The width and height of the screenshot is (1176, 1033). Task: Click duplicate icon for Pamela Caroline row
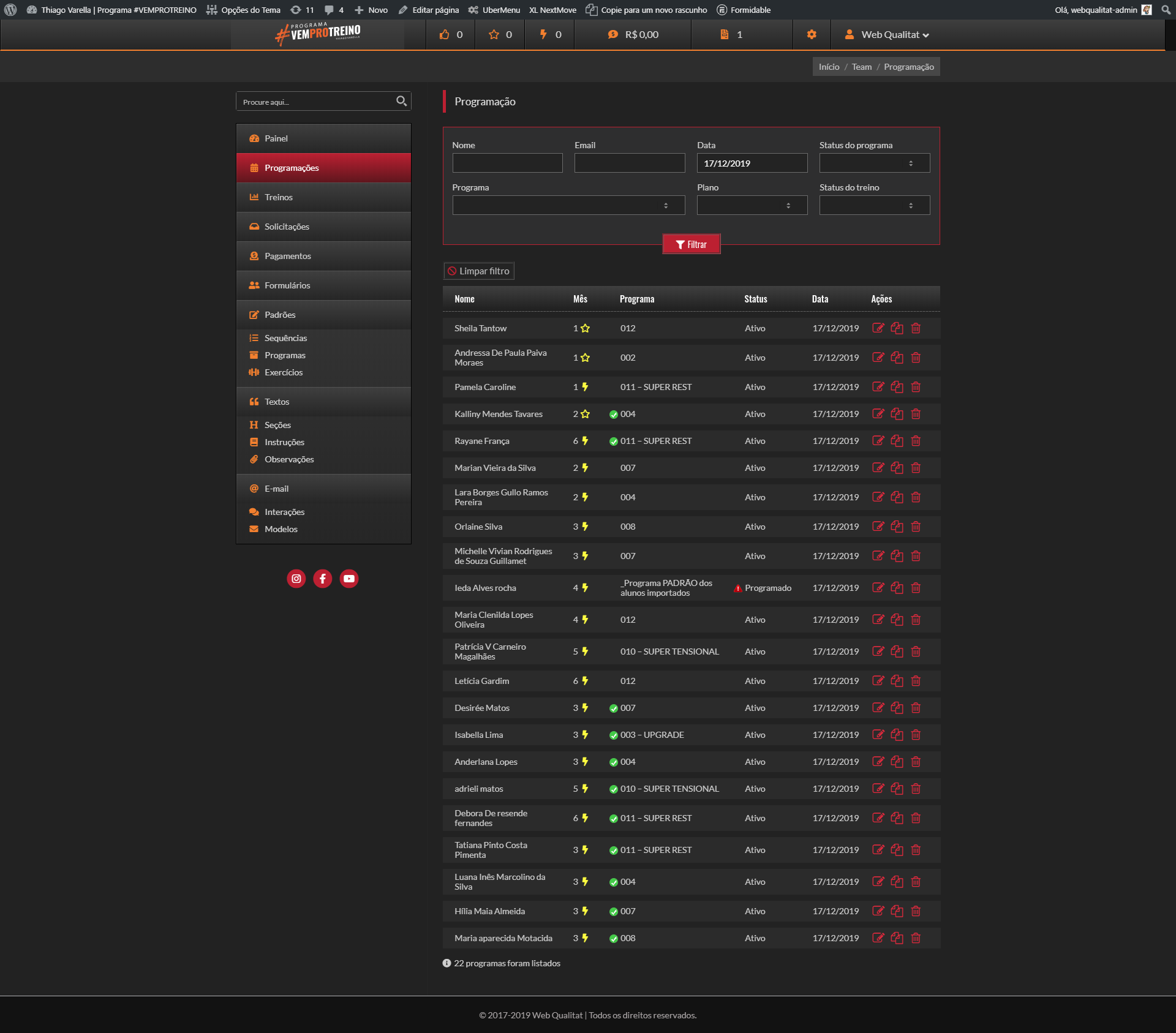[897, 387]
